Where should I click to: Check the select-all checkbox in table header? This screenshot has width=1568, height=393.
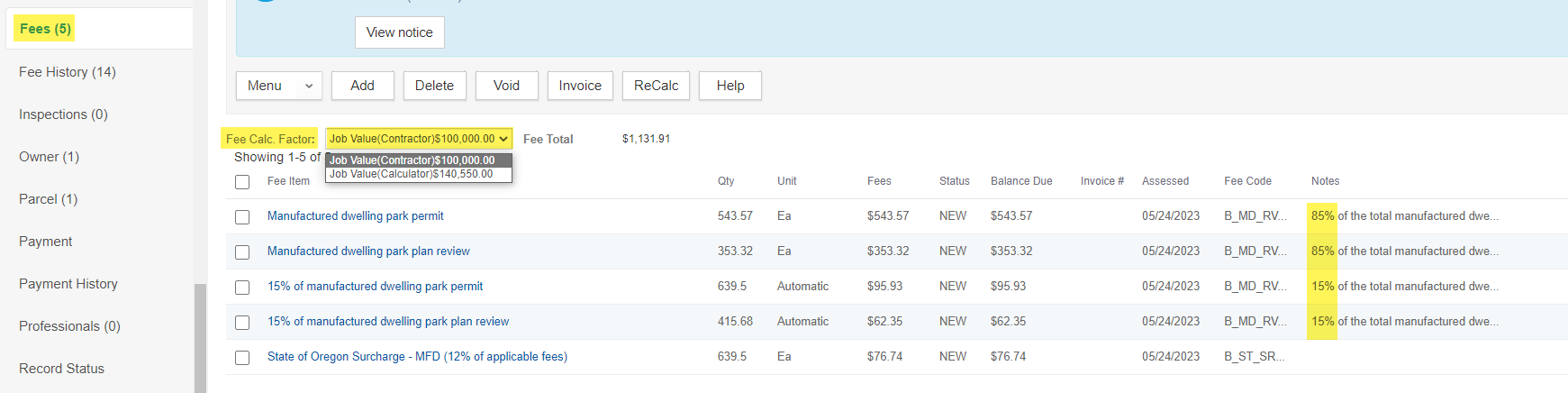(242, 182)
